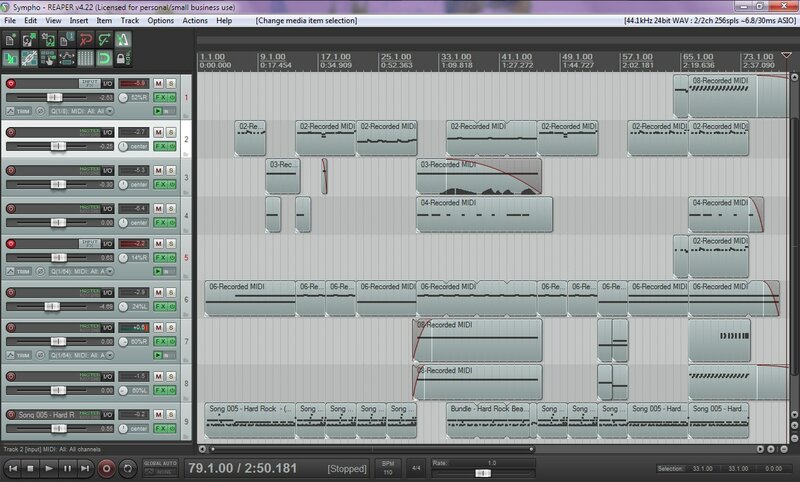This screenshot has height=482, width=800.
Task: Arm track 3 for recording
Action: point(11,171)
